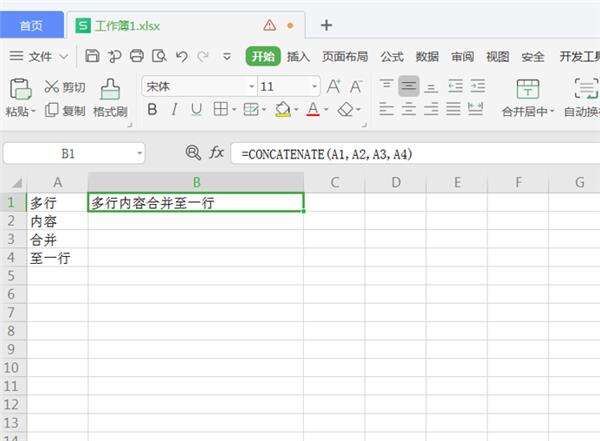
Task: Click Merge and Center icon
Action: (528, 89)
